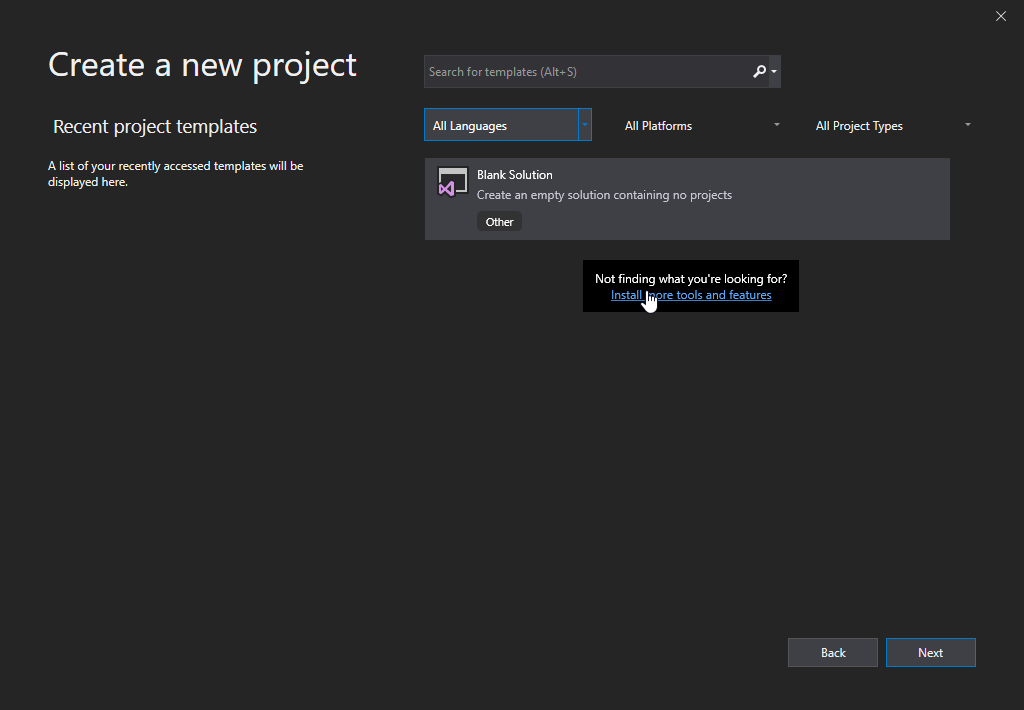
Task: Open the All Platforms filter dropdown
Action: 700,125
